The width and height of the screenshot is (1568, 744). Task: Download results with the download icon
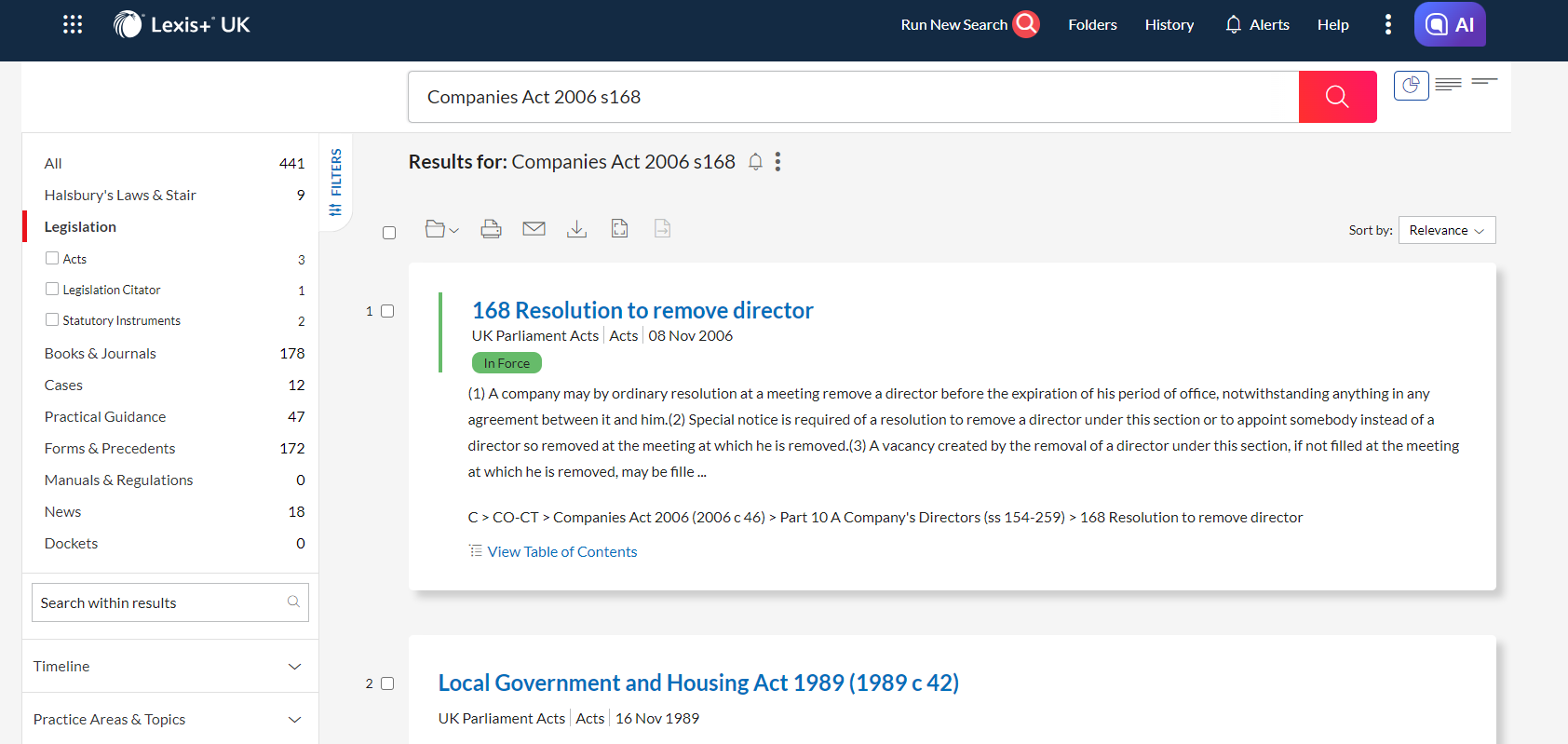576,229
